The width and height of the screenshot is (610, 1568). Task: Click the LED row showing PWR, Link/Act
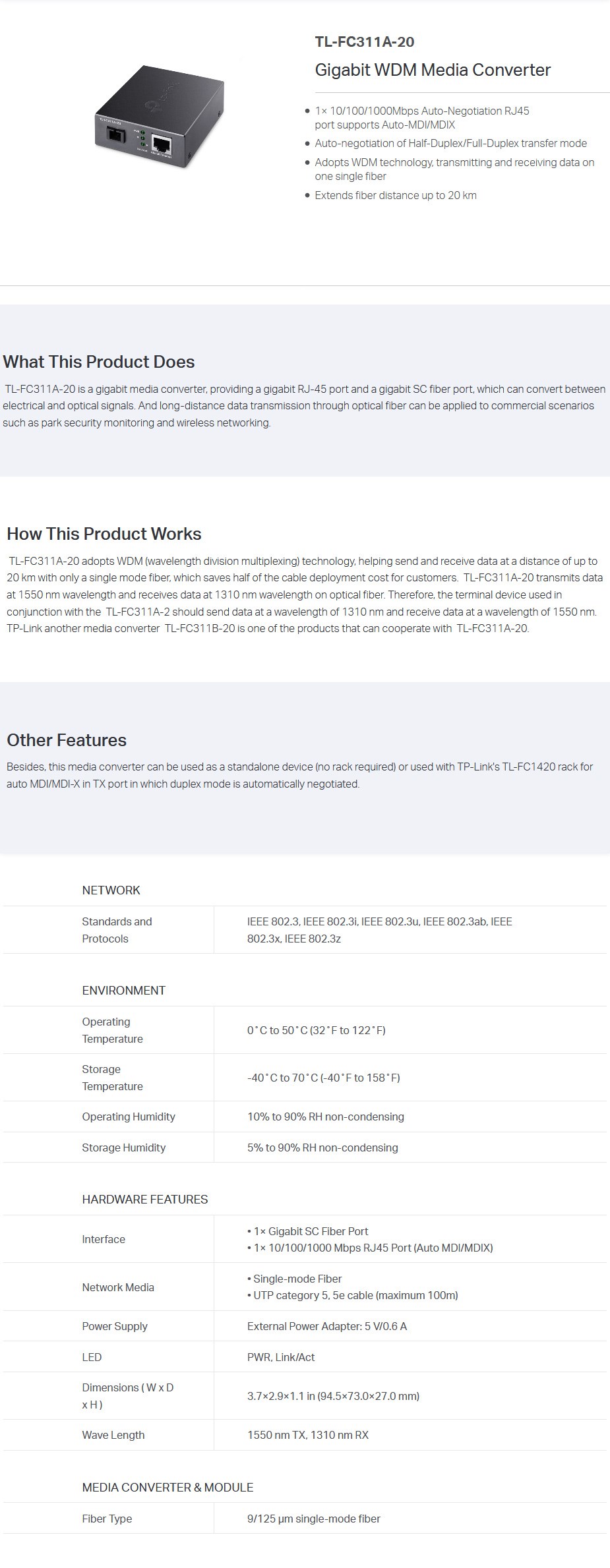(305, 1357)
